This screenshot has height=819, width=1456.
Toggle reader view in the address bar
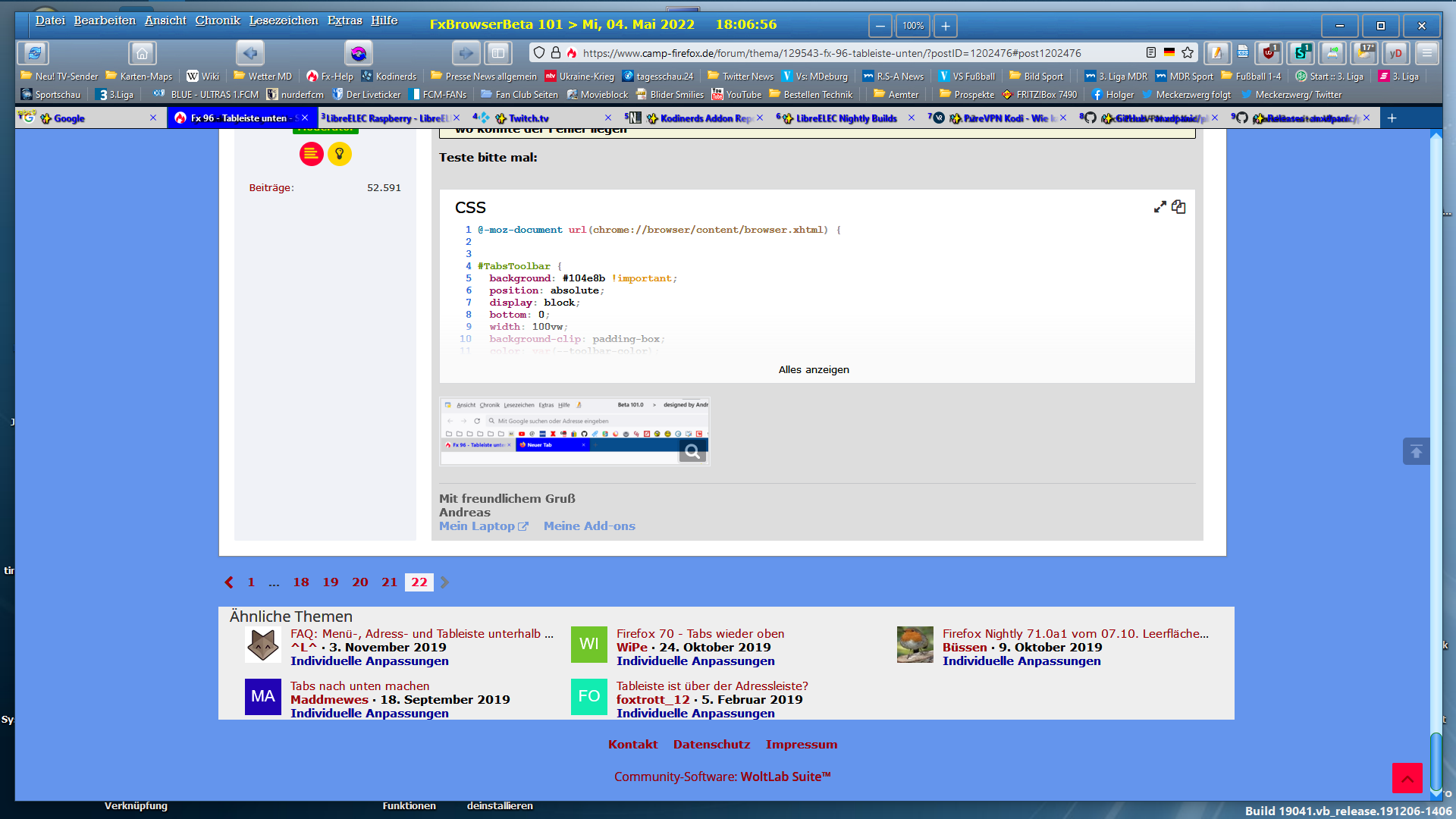(1151, 53)
